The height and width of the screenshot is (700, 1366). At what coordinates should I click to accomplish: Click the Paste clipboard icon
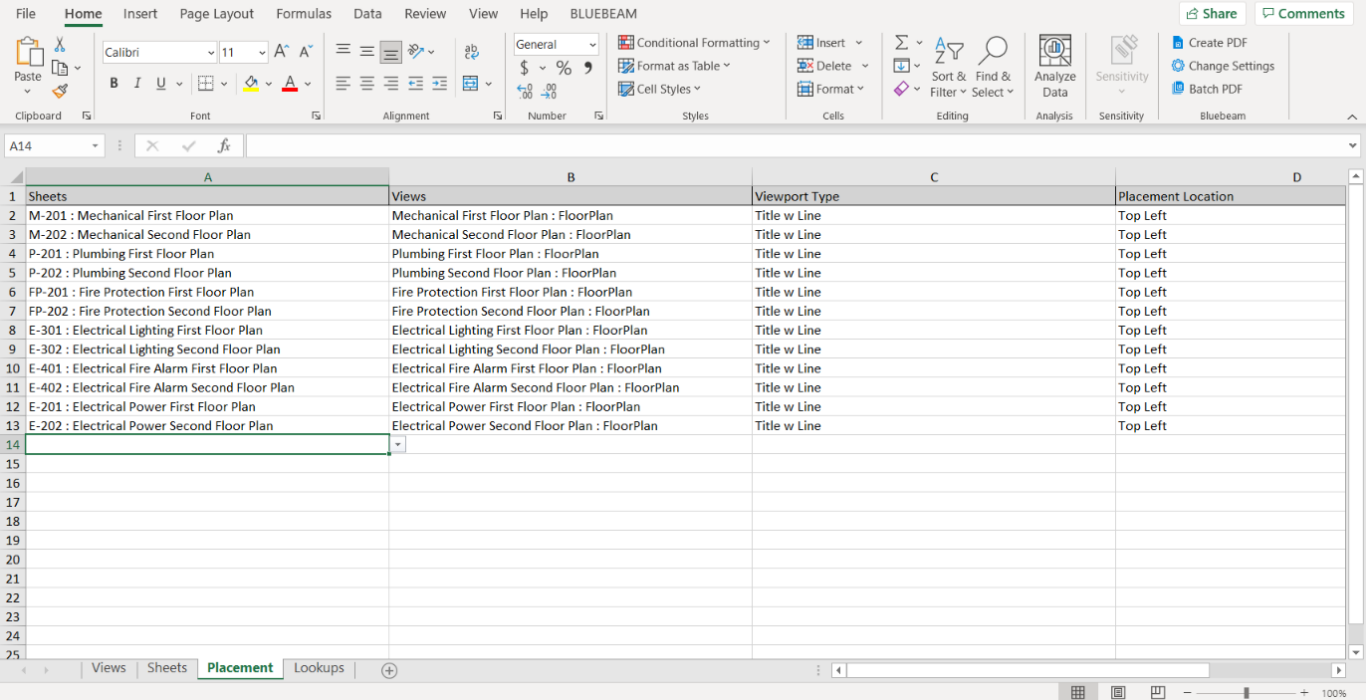28,52
